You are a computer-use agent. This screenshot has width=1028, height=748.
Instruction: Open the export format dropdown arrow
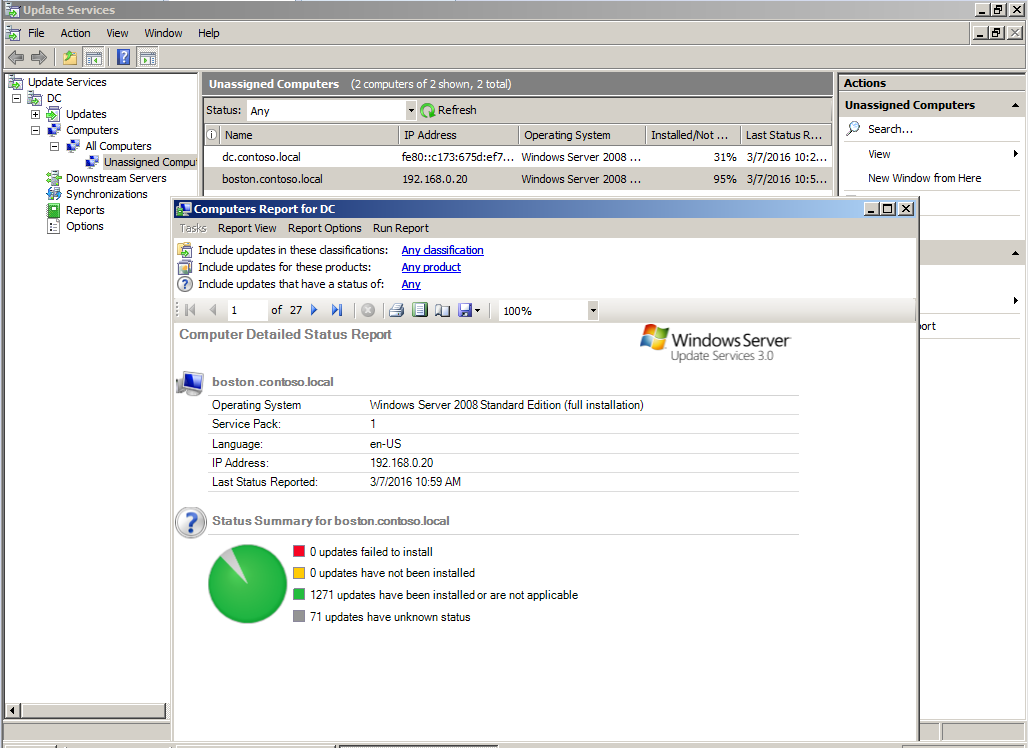[477, 311]
